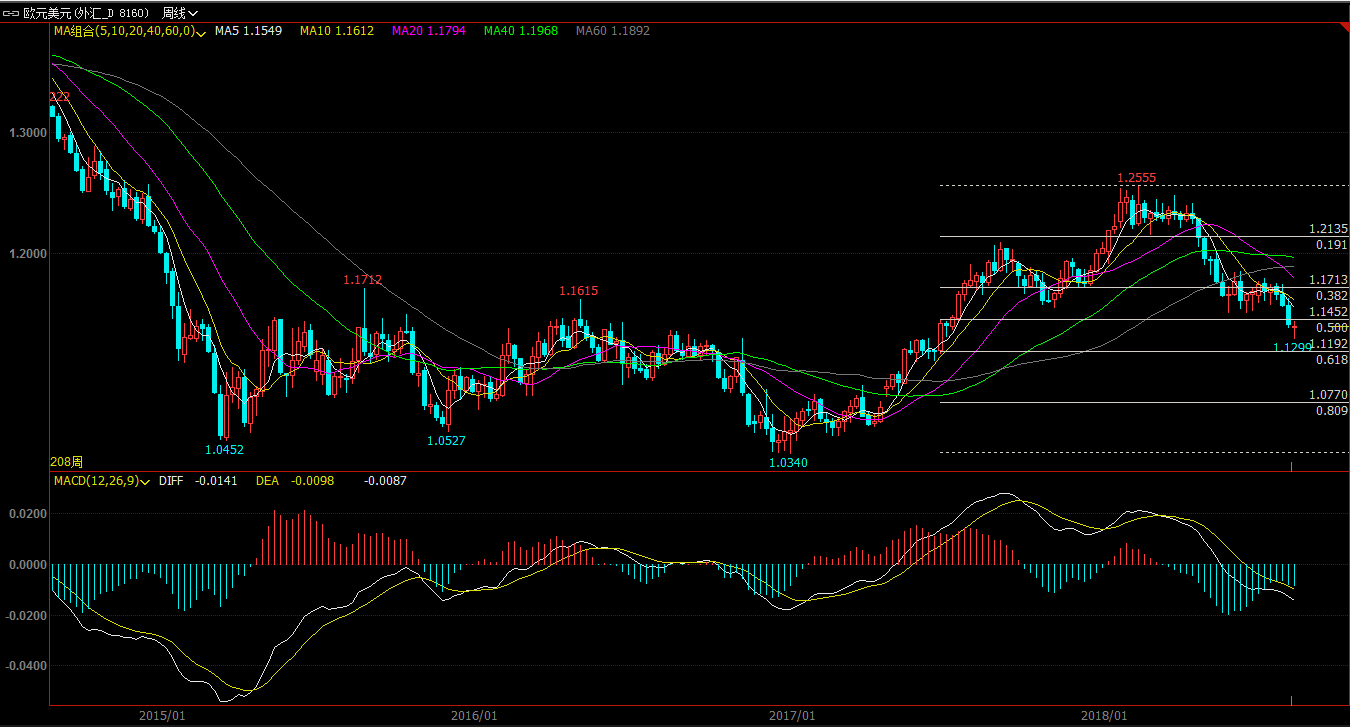Click the 208周 period count label
The width and height of the screenshot is (1350, 727).
coord(66,463)
